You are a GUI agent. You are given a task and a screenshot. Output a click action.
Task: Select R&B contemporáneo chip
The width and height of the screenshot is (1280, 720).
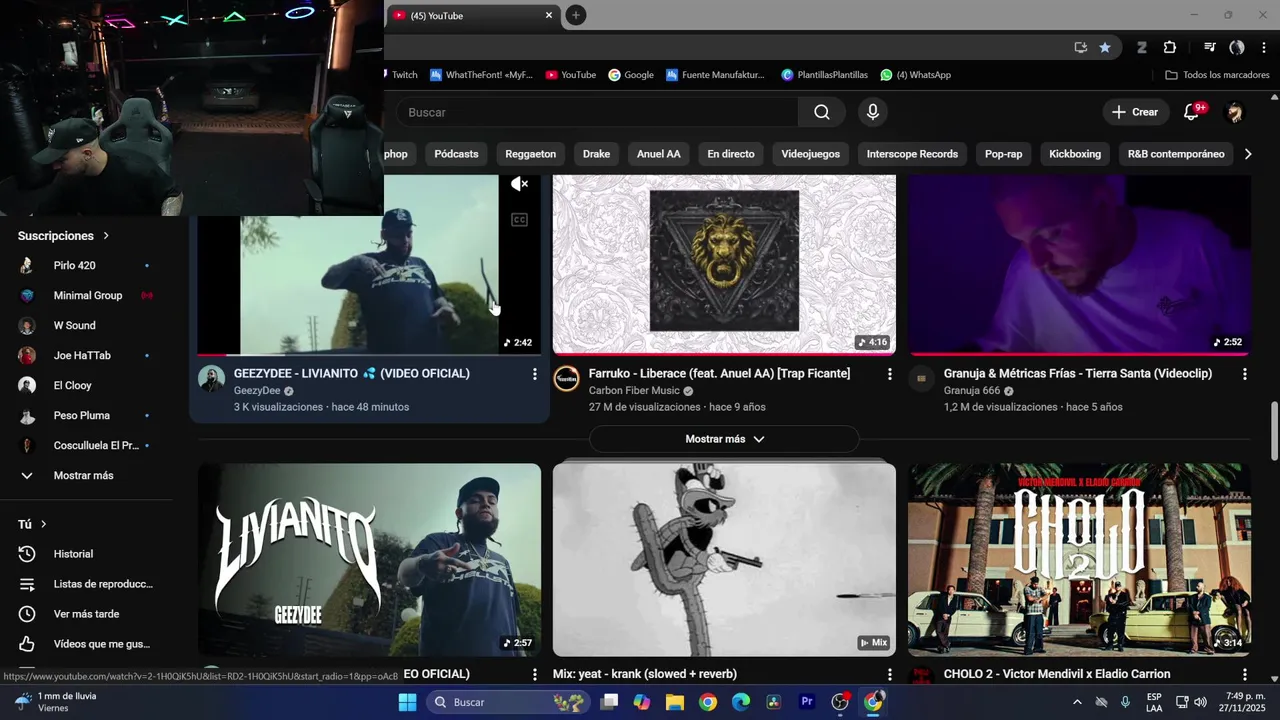click(1176, 154)
